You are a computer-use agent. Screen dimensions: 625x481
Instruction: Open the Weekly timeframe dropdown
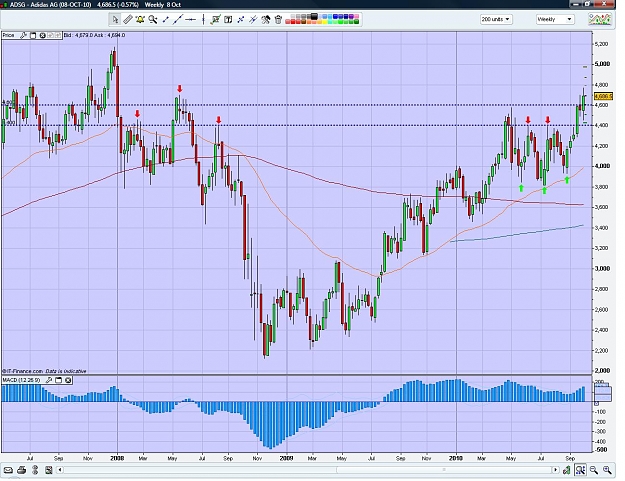[x=554, y=19]
